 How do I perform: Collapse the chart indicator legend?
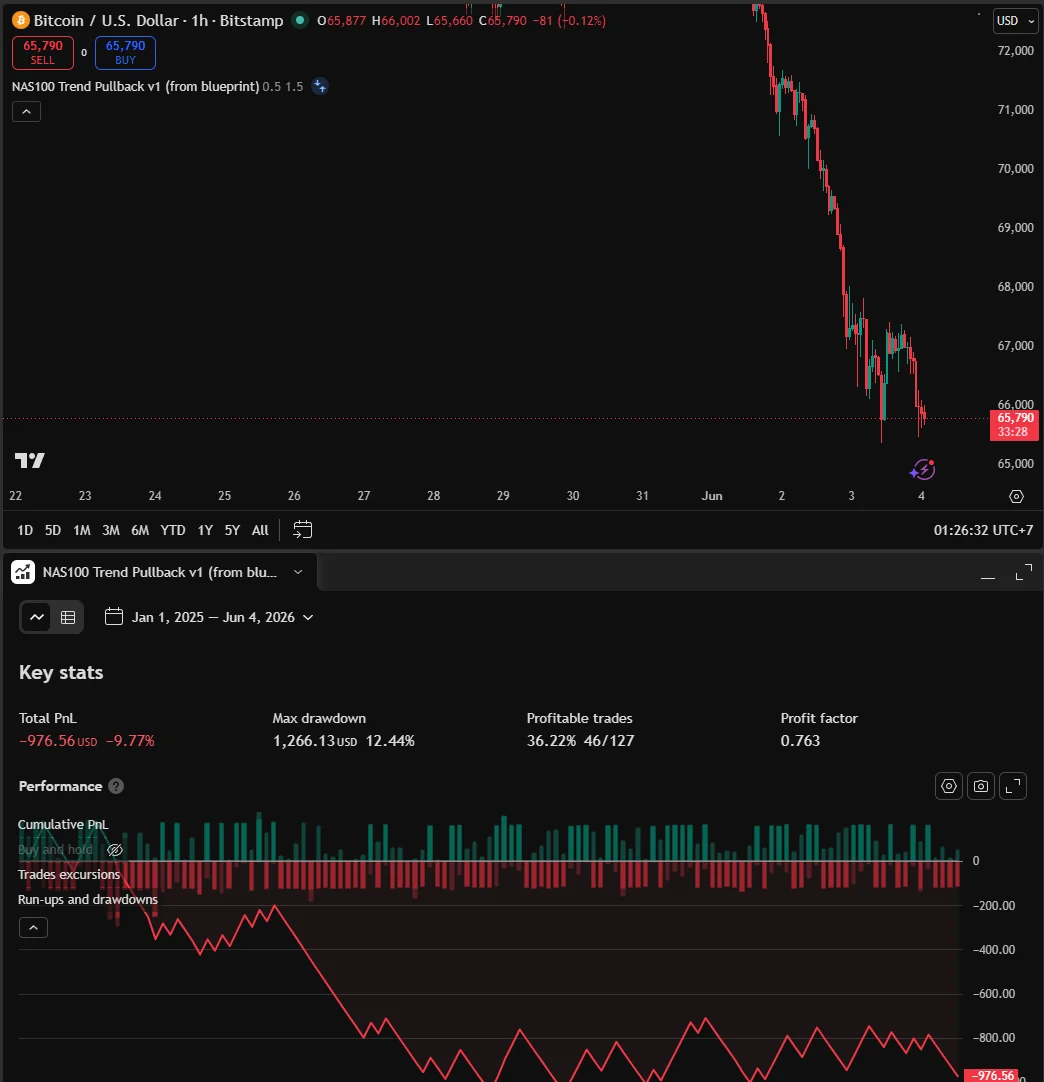(26, 112)
